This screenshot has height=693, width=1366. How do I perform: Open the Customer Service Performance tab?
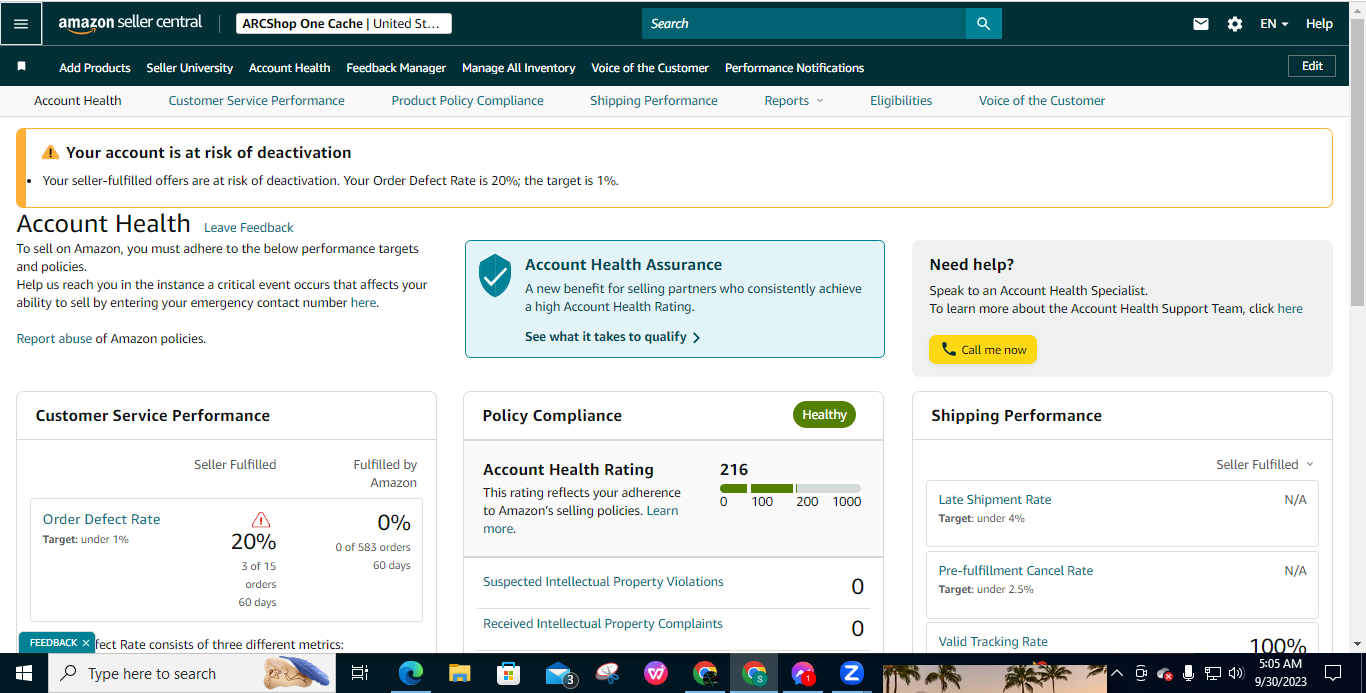256,100
